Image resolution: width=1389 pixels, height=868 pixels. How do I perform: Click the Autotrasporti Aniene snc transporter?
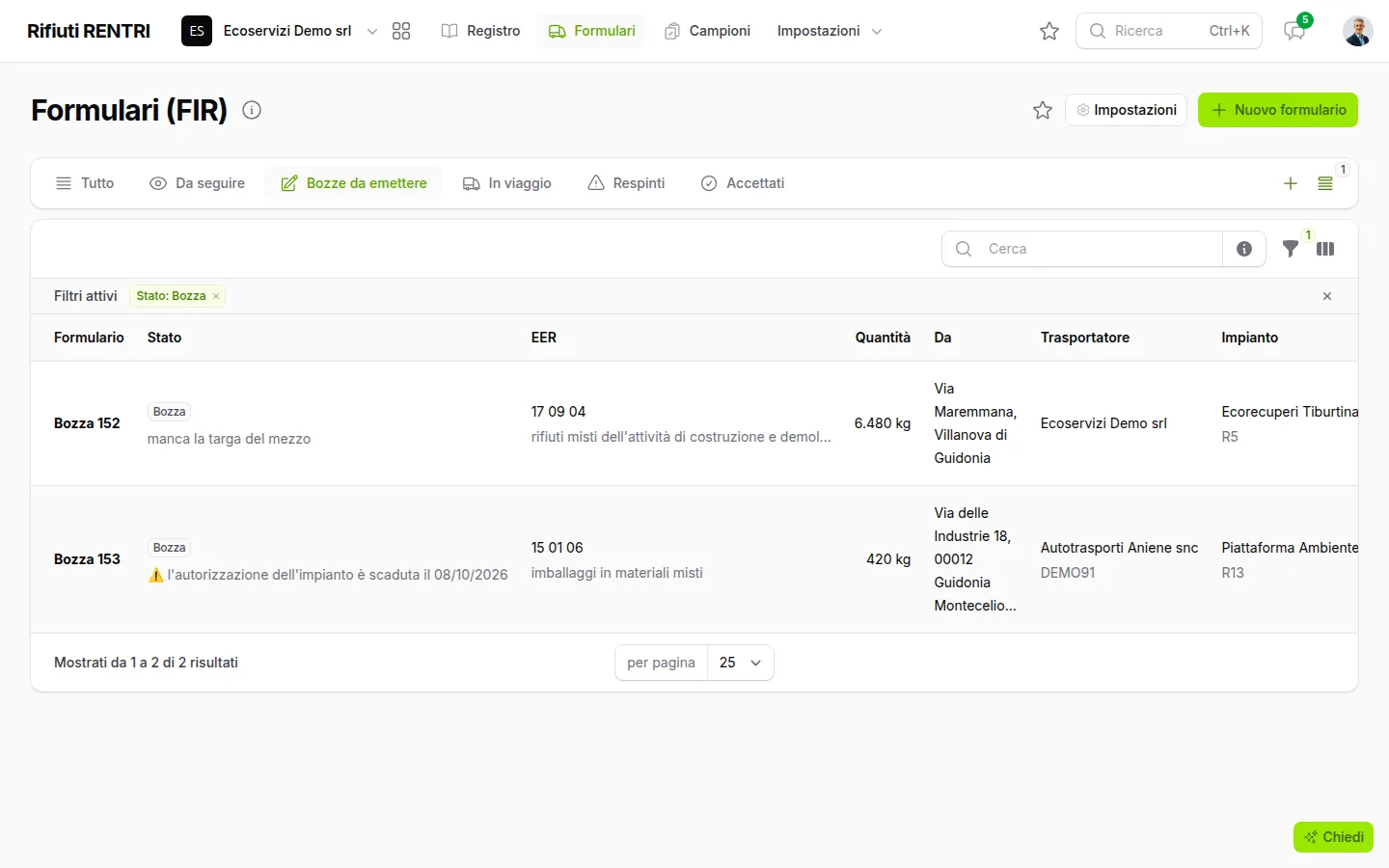[1119, 548]
